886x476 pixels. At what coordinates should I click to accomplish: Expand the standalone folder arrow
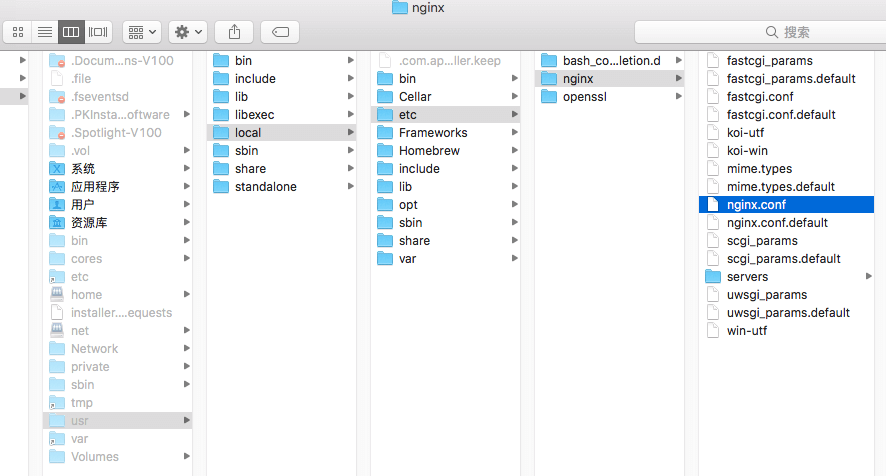(351, 187)
